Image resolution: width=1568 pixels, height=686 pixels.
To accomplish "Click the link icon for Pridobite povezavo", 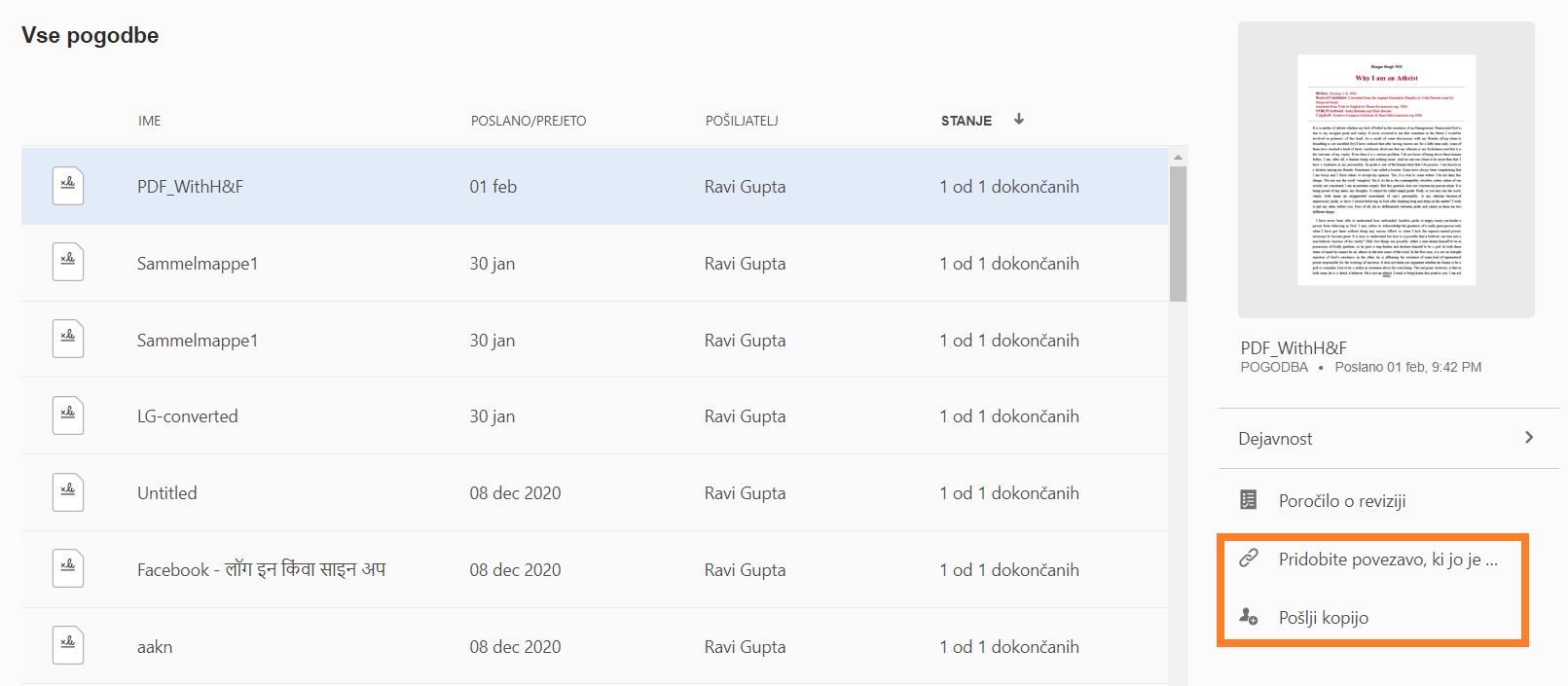I will coord(1249,559).
